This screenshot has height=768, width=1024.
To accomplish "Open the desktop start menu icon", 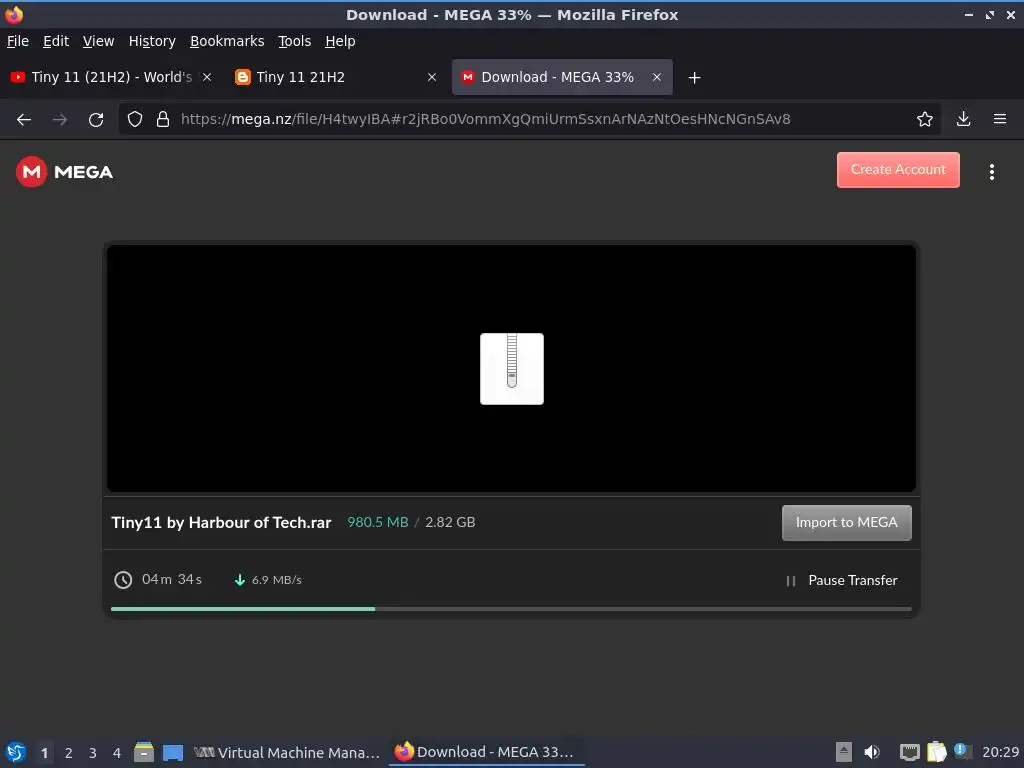I will coord(16,752).
